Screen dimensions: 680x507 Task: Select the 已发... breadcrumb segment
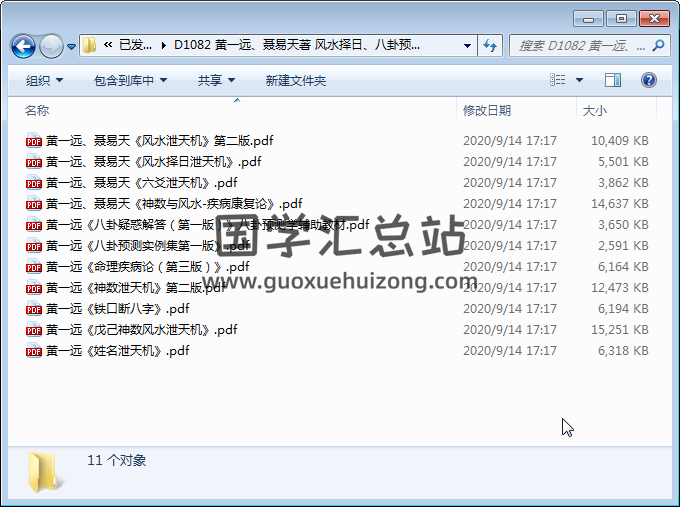click(135, 45)
